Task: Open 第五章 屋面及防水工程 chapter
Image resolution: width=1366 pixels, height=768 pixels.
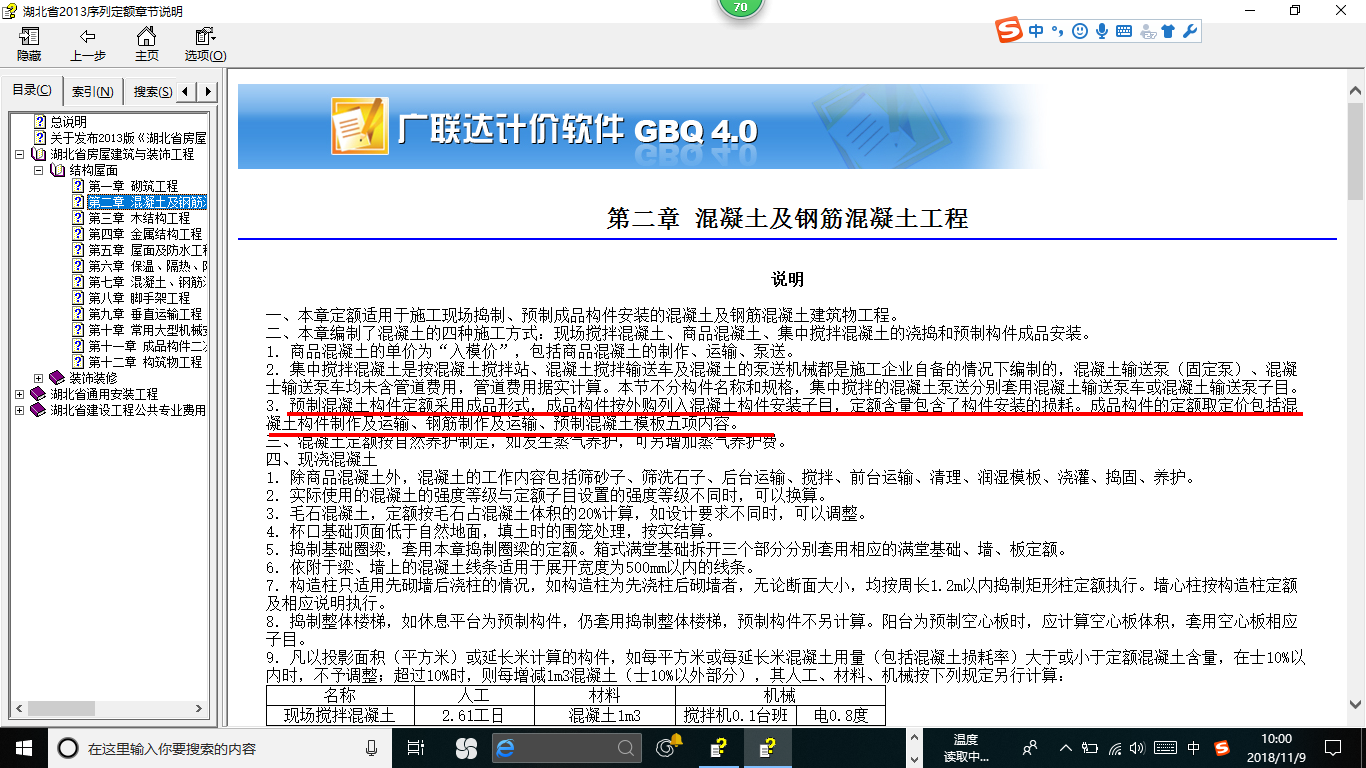Action: coord(147,250)
